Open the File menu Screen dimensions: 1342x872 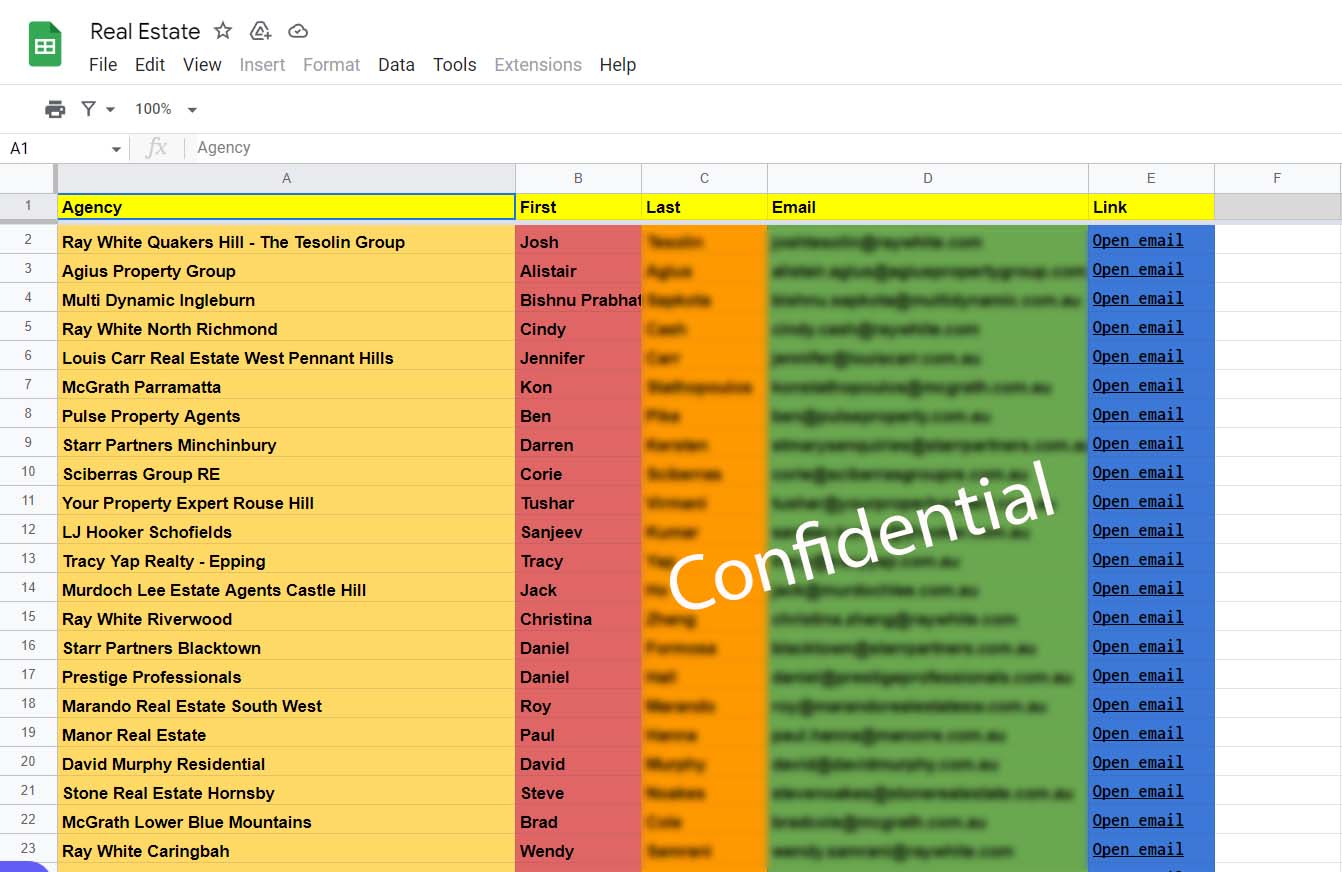pyautogui.click(x=103, y=65)
